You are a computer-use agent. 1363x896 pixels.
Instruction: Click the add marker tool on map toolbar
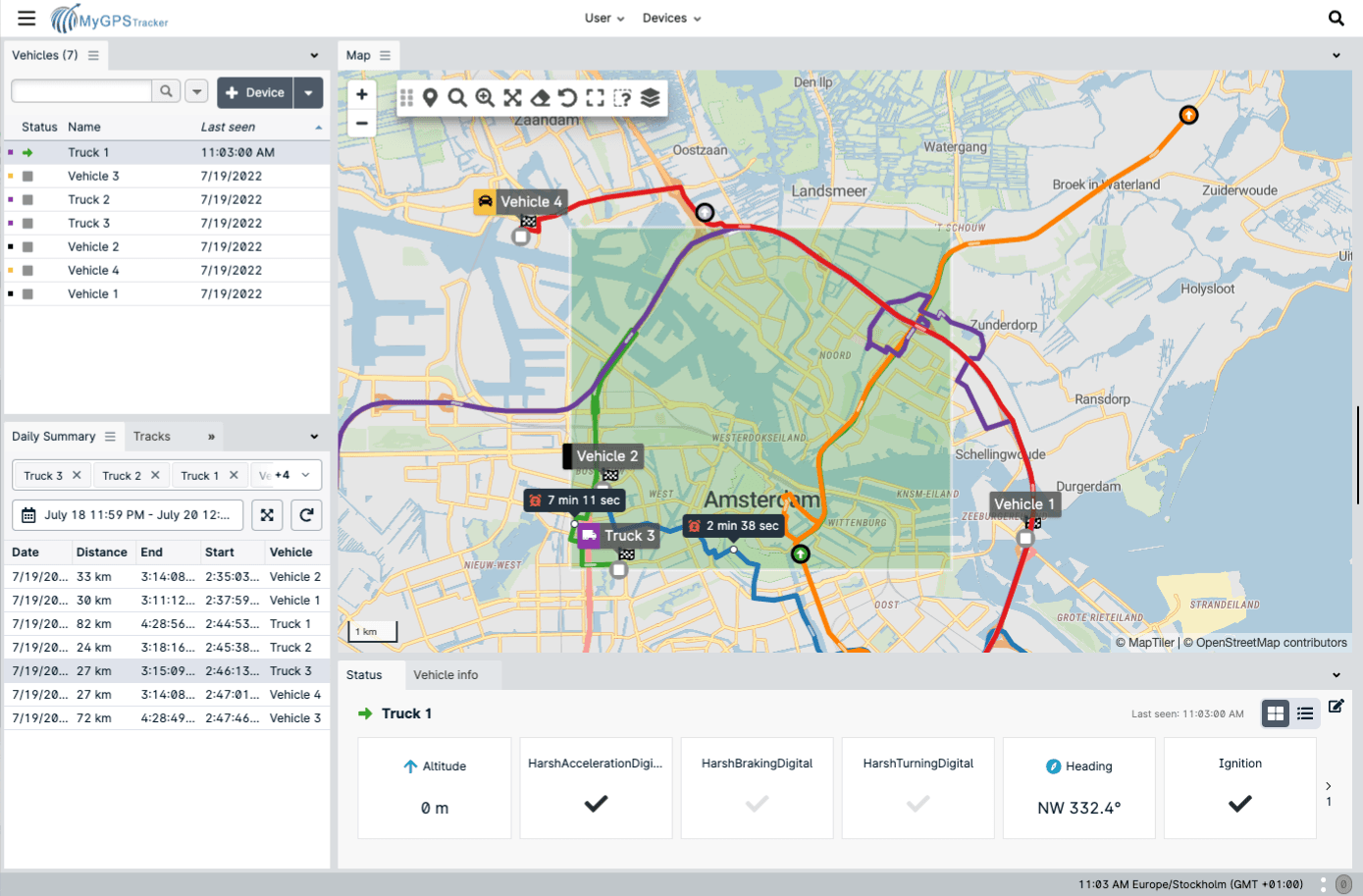click(x=431, y=97)
